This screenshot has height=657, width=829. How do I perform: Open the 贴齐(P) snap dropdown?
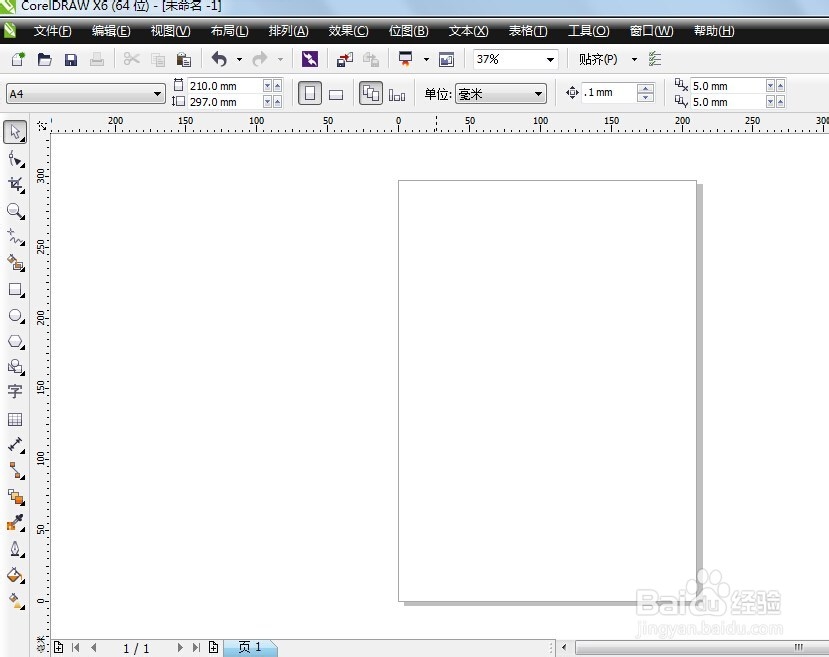tap(634, 59)
